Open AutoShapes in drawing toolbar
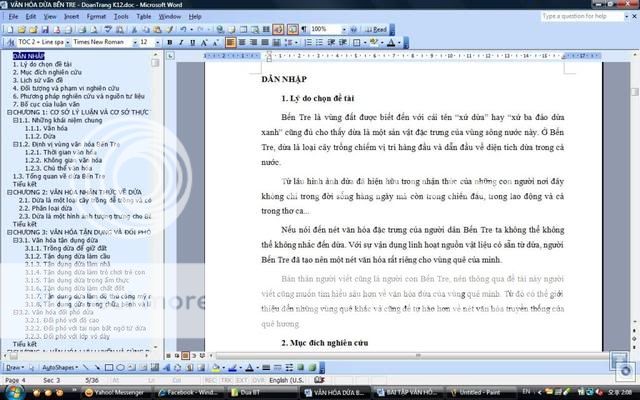Image resolution: width=640 pixels, height=400 pixels. (61, 368)
